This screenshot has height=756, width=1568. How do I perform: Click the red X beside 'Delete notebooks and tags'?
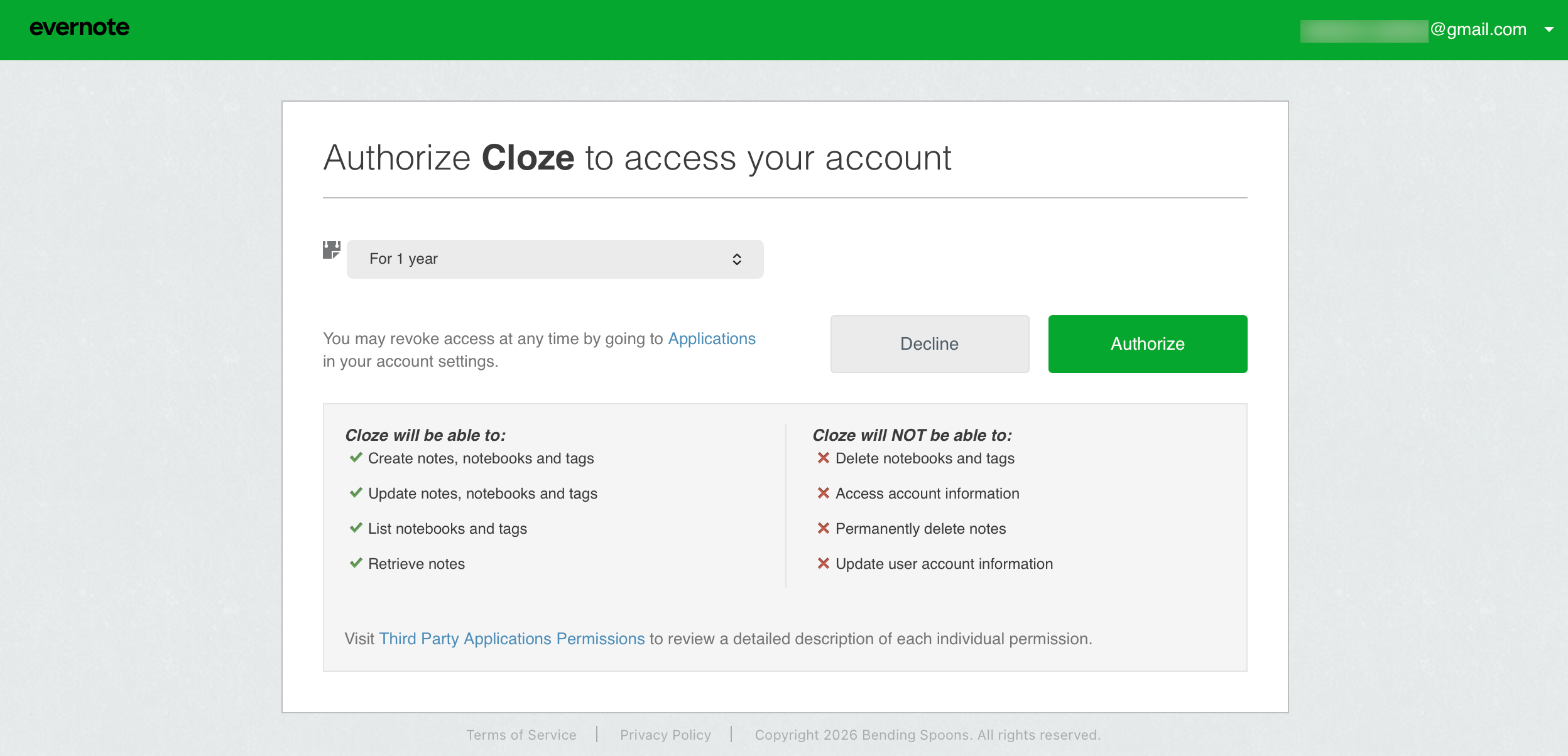pos(824,458)
